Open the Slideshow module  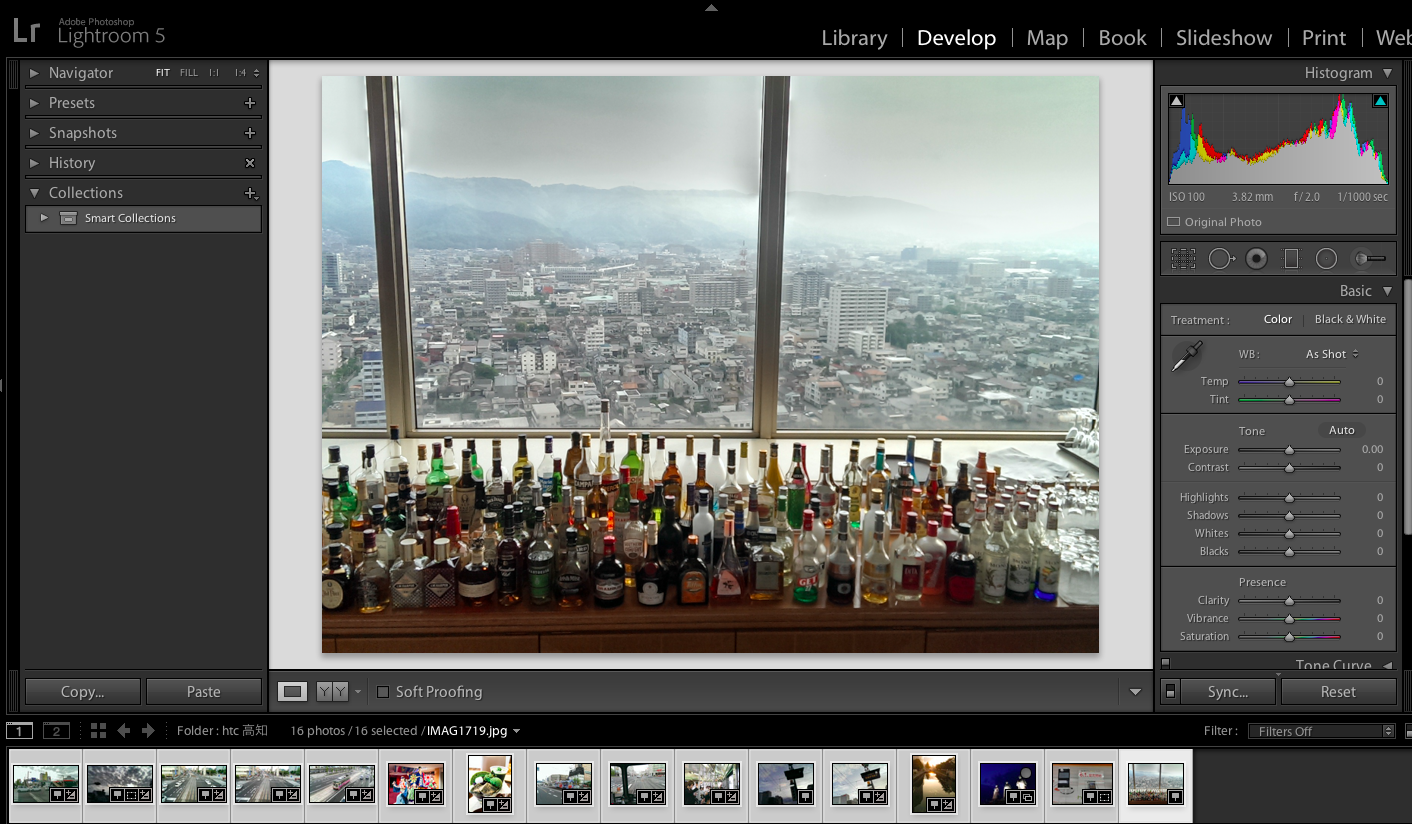tap(1223, 38)
